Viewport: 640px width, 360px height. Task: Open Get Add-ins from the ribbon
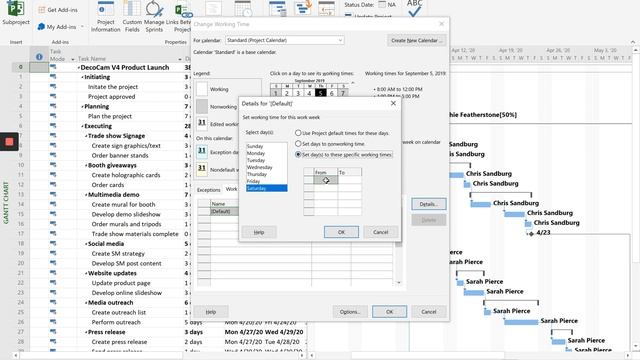coord(58,10)
